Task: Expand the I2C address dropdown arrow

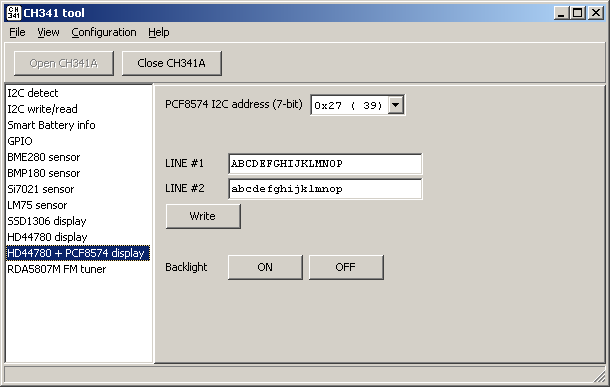Action: click(396, 105)
